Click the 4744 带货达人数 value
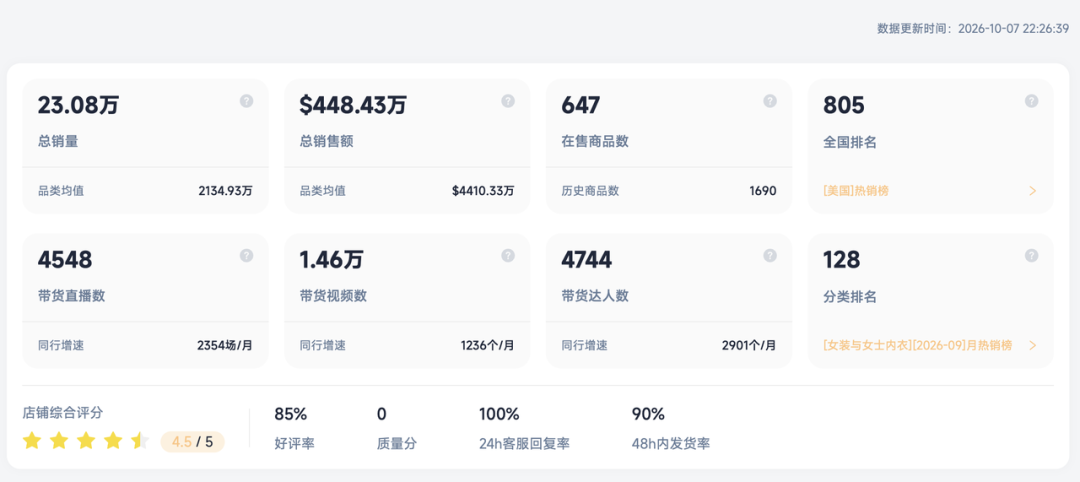Image resolution: width=1080 pixels, height=482 pixels. 586,260
